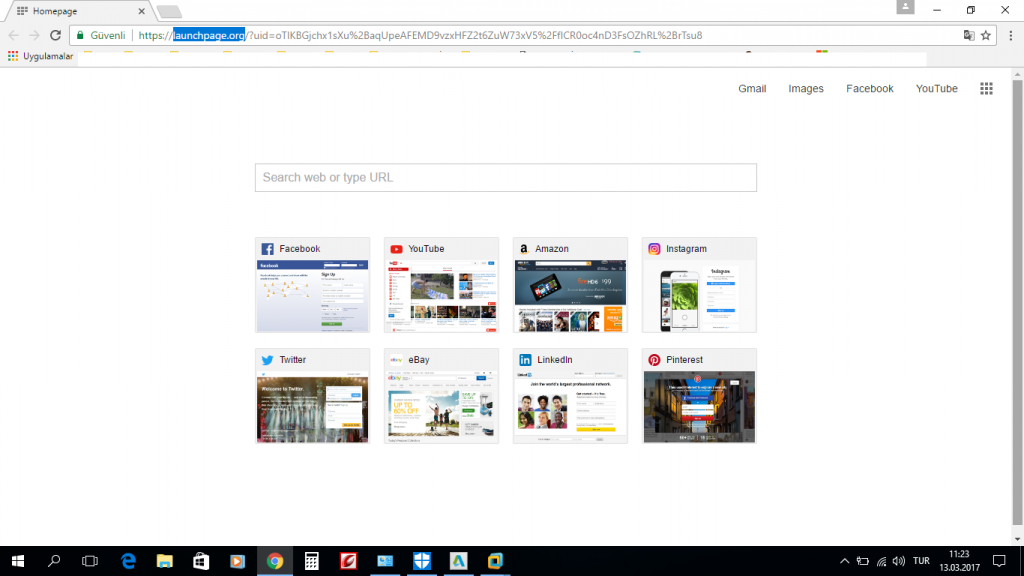Click the LinkedIn tile logo icon
The width and height of the screenshot is (1024, 576).
525,360
